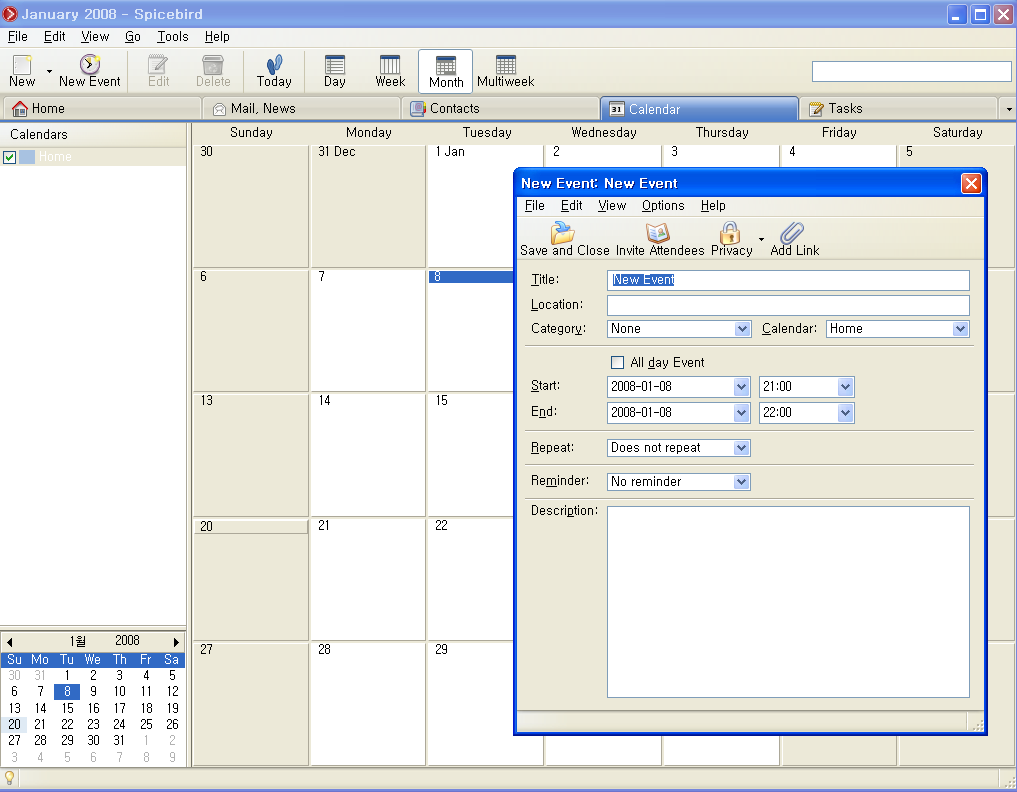The image size is (1017, 792).
Task: Enable the All day Event checkbox
Action: coord(617,362)
